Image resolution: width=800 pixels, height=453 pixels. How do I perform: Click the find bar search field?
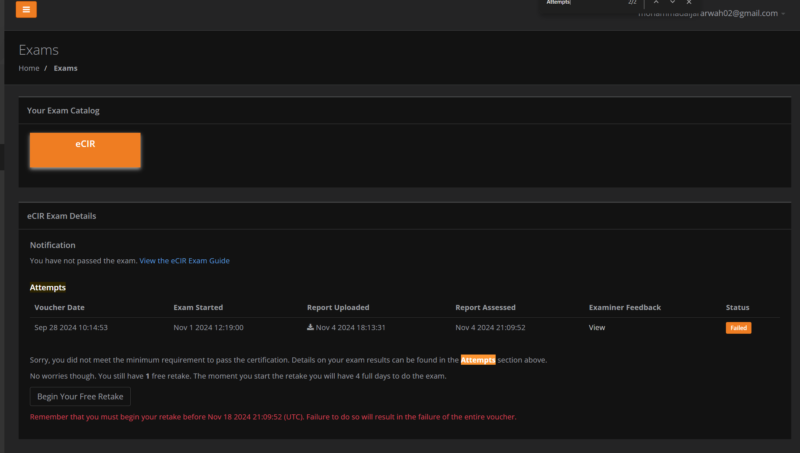pyautogui.click(x=580, y=3)
